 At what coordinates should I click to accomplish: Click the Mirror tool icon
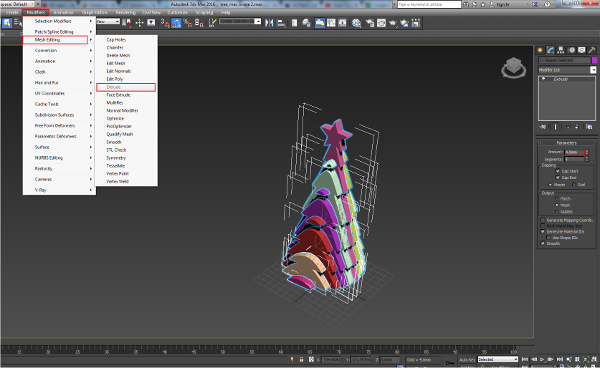click(x=269, y=23)
